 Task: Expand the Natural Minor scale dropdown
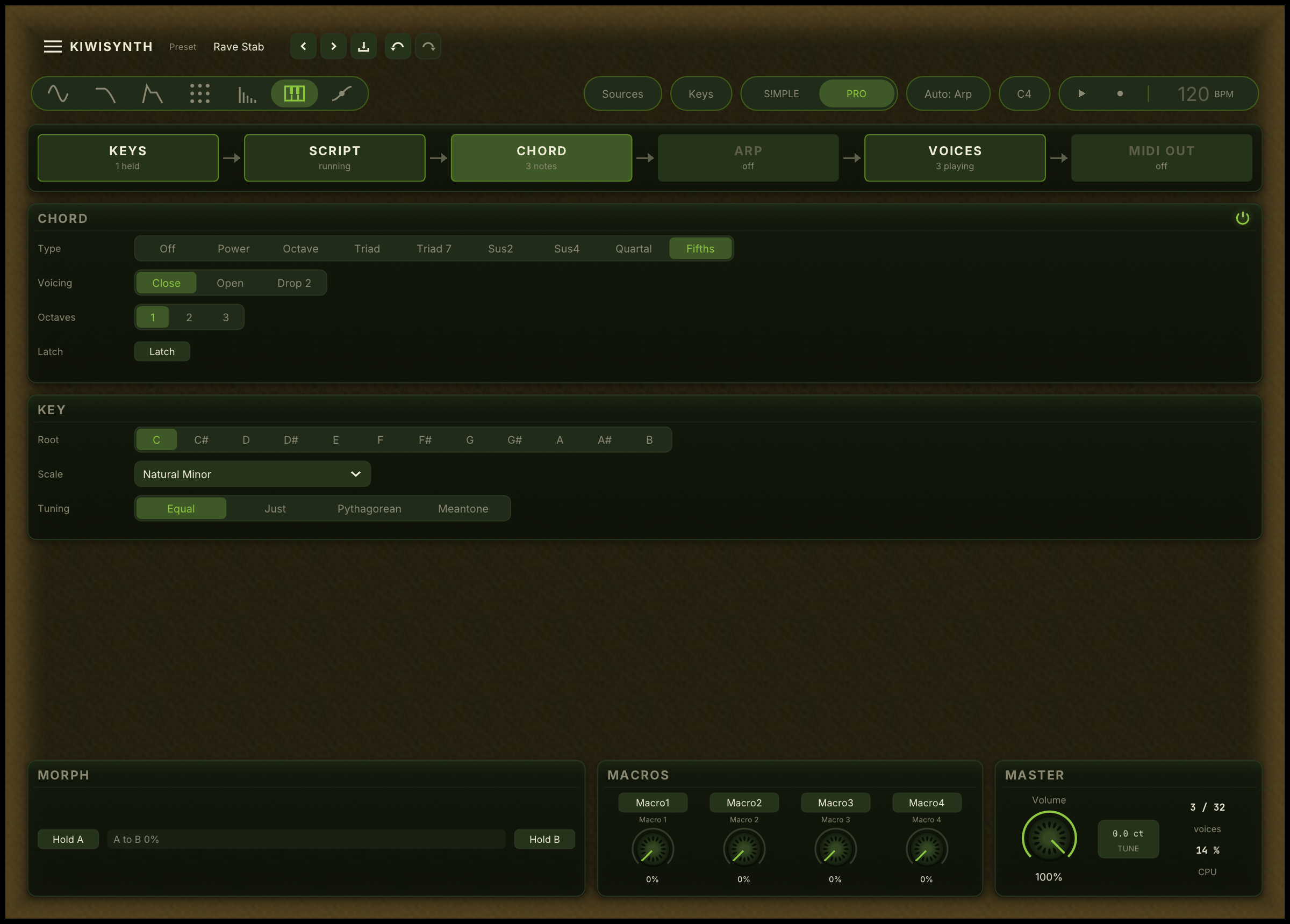pos(253,474)
